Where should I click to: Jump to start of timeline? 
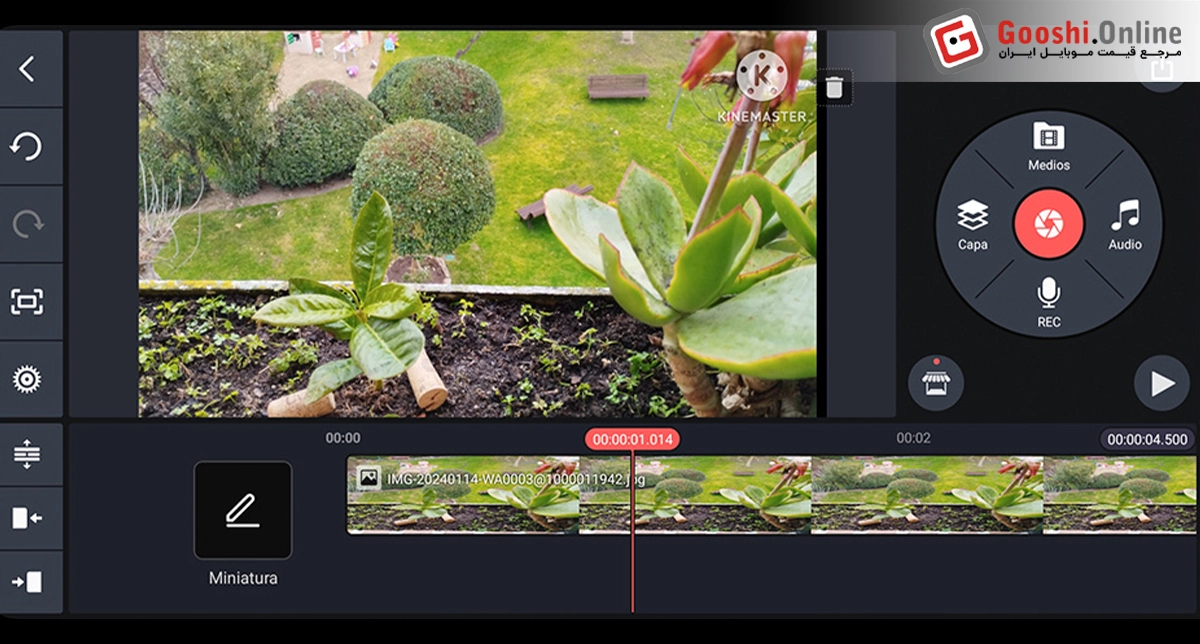[x=27, y=518]
